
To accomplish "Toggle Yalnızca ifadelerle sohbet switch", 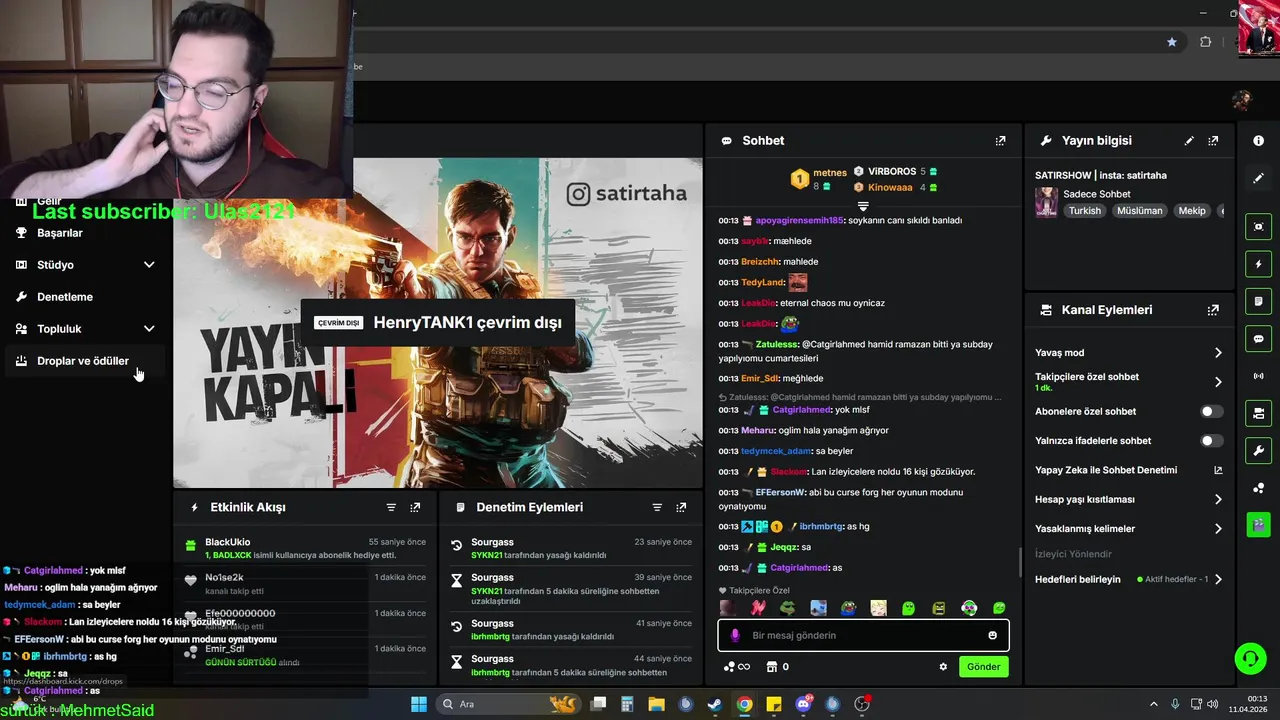I will click(1211, 441).
